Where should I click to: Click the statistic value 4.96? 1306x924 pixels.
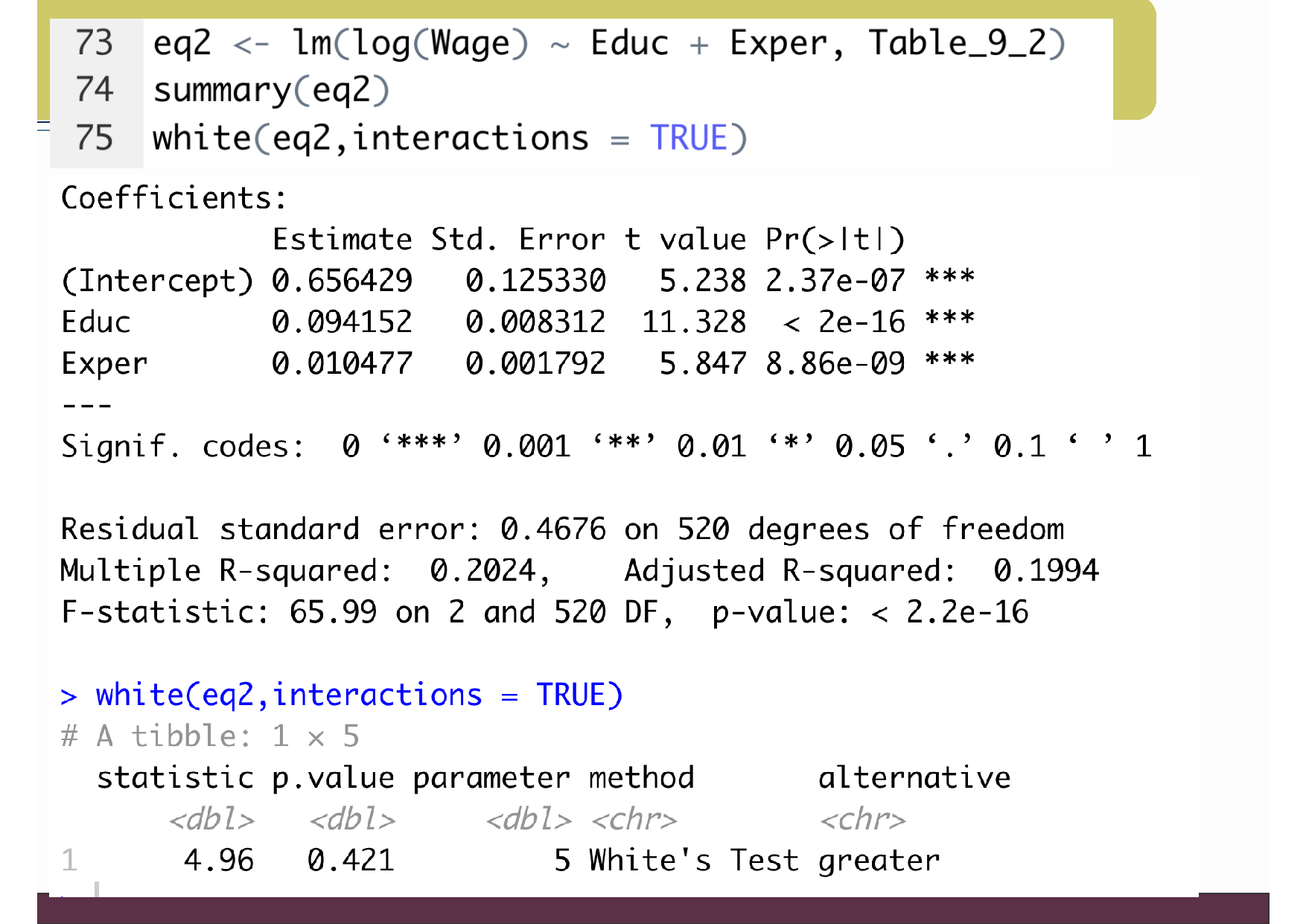coord(218,860)
